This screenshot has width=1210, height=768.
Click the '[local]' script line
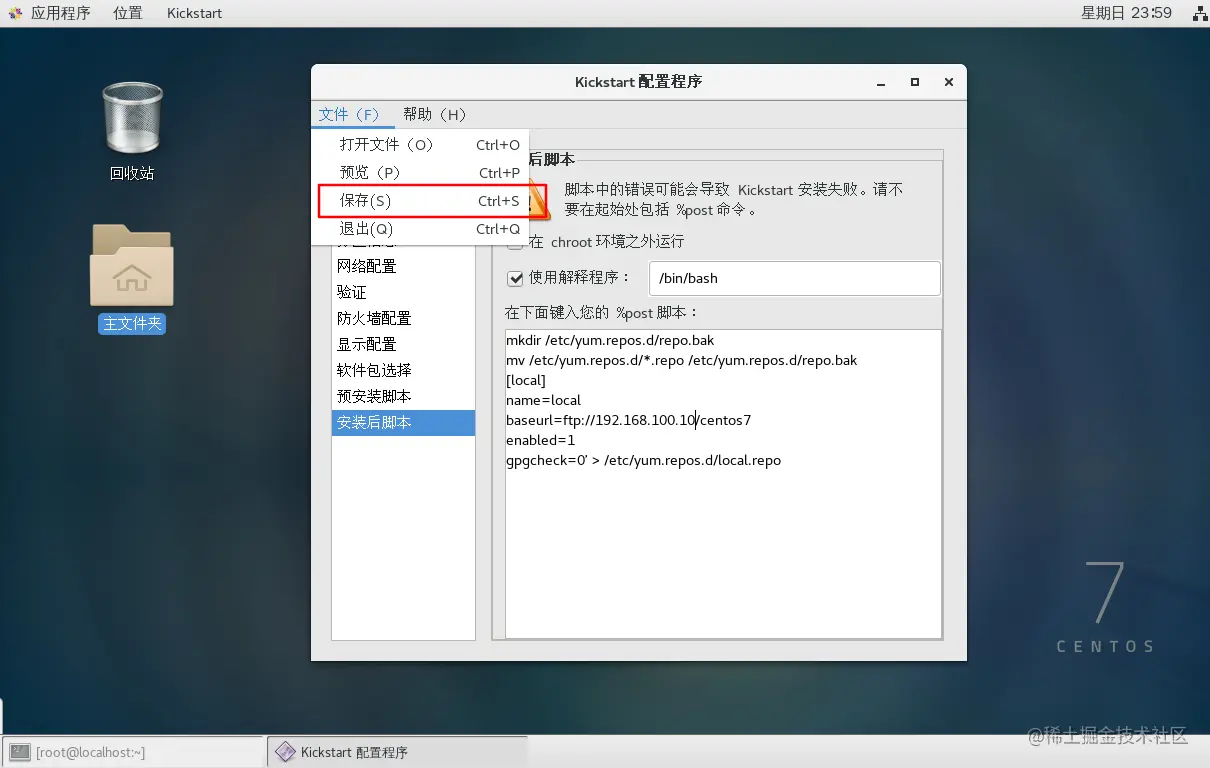tap(526, 380)
